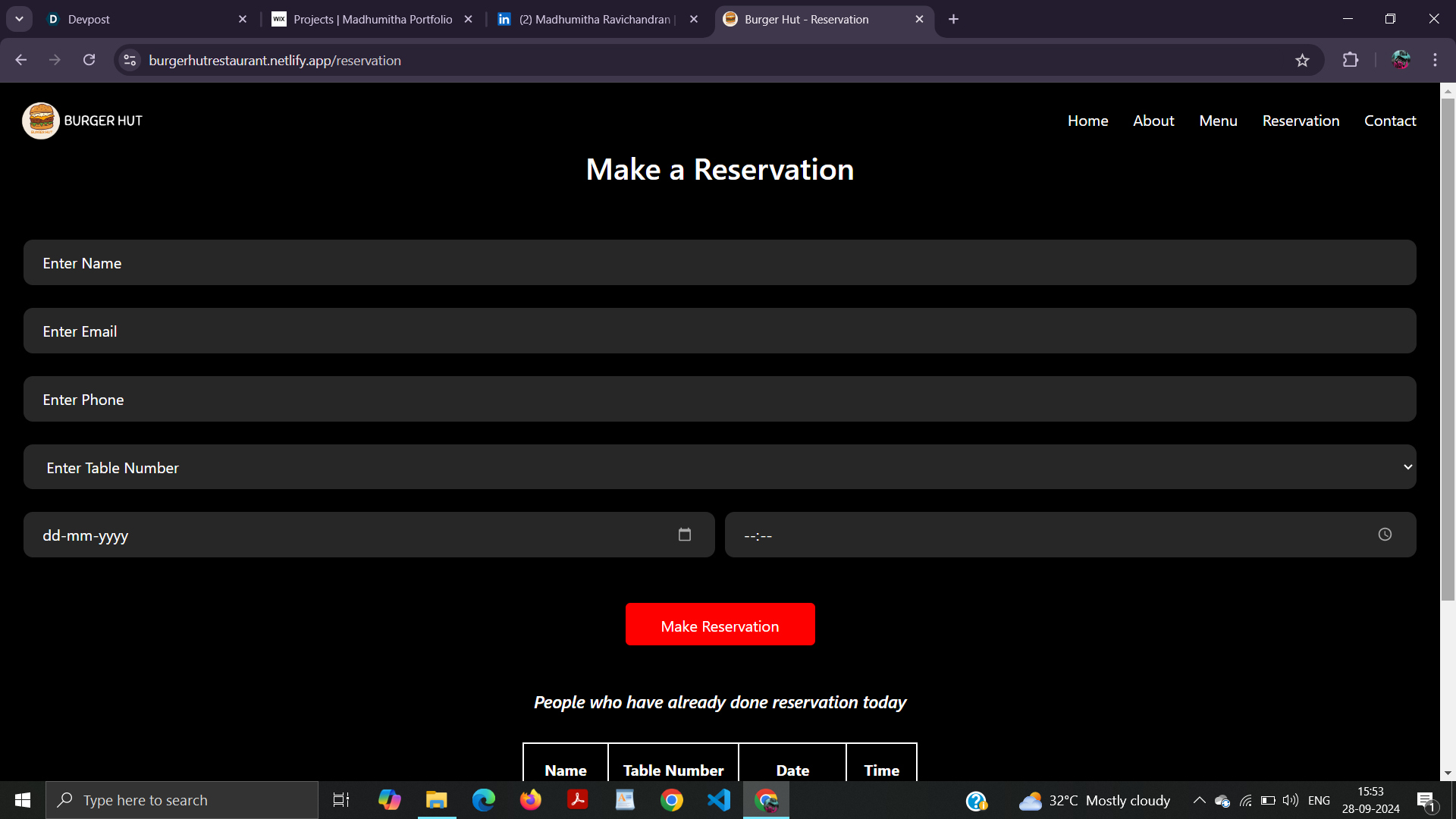Show hidden system tray icons

[x=1199, y=800]
